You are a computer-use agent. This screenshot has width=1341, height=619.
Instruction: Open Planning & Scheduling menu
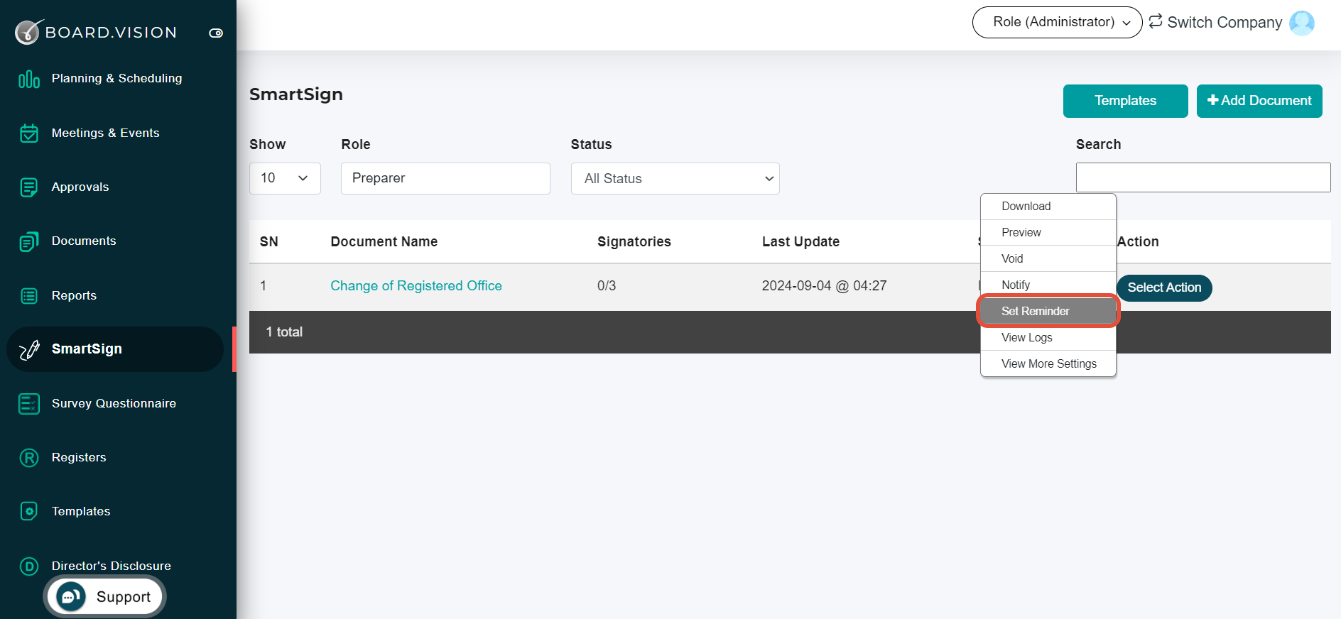[116, 79]
